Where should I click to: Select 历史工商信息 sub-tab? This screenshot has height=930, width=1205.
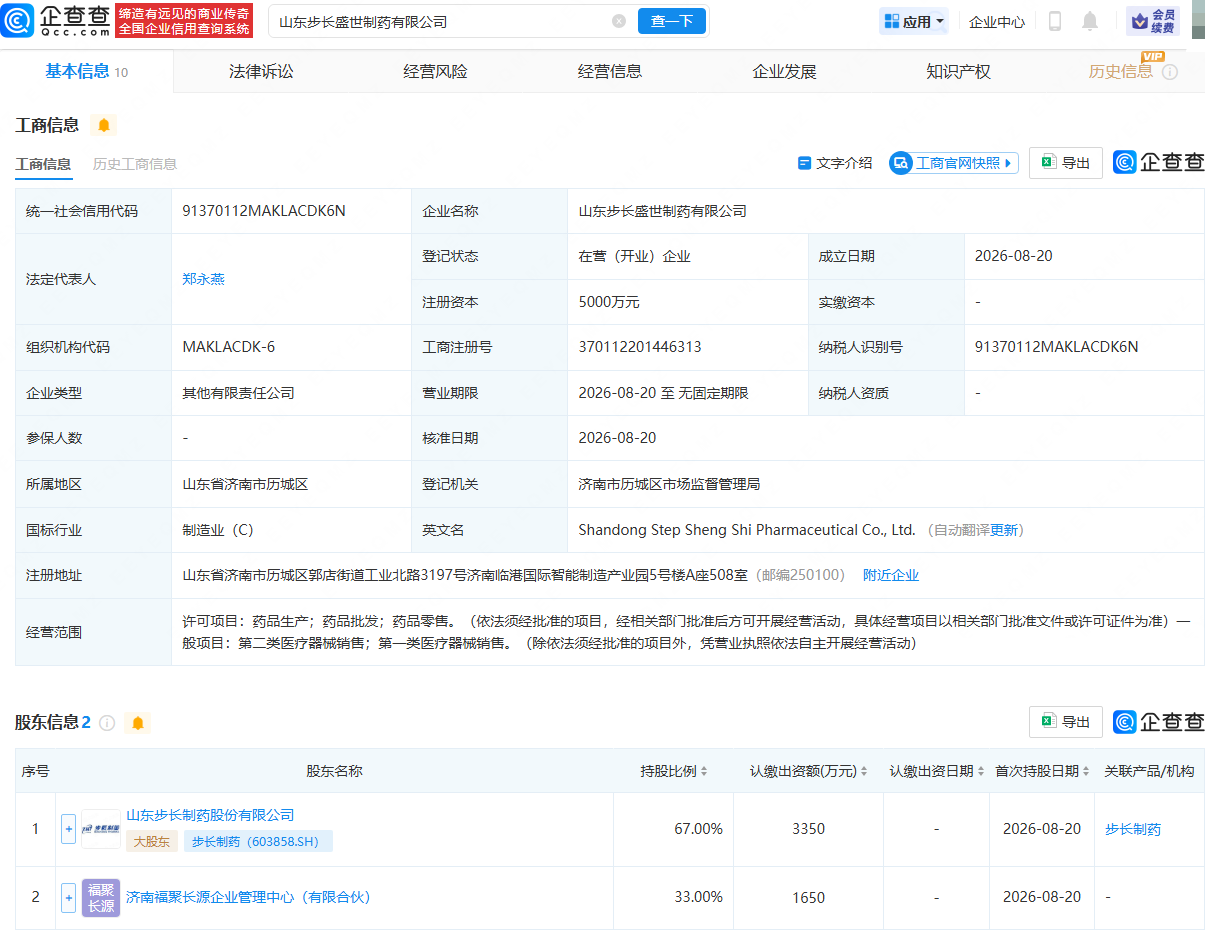coord(135,164)
